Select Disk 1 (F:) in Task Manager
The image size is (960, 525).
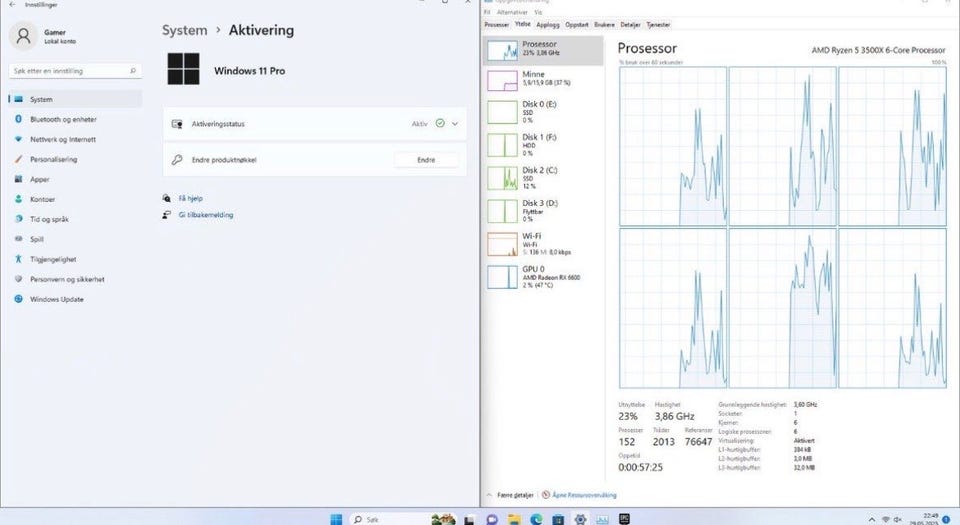click(x=543, y=145)
